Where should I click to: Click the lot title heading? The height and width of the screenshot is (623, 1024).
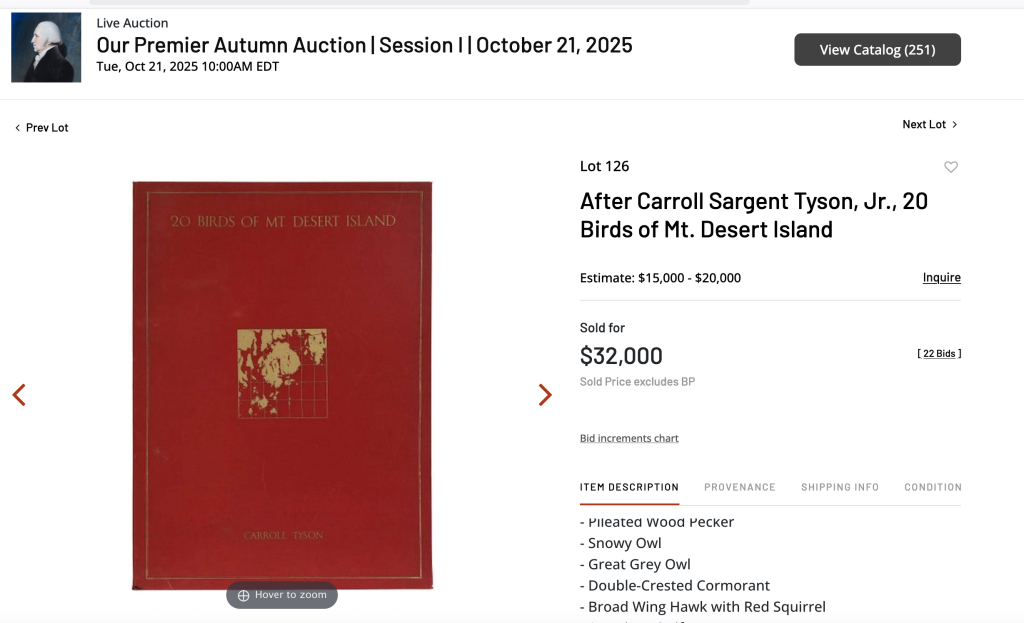(753, 215)
